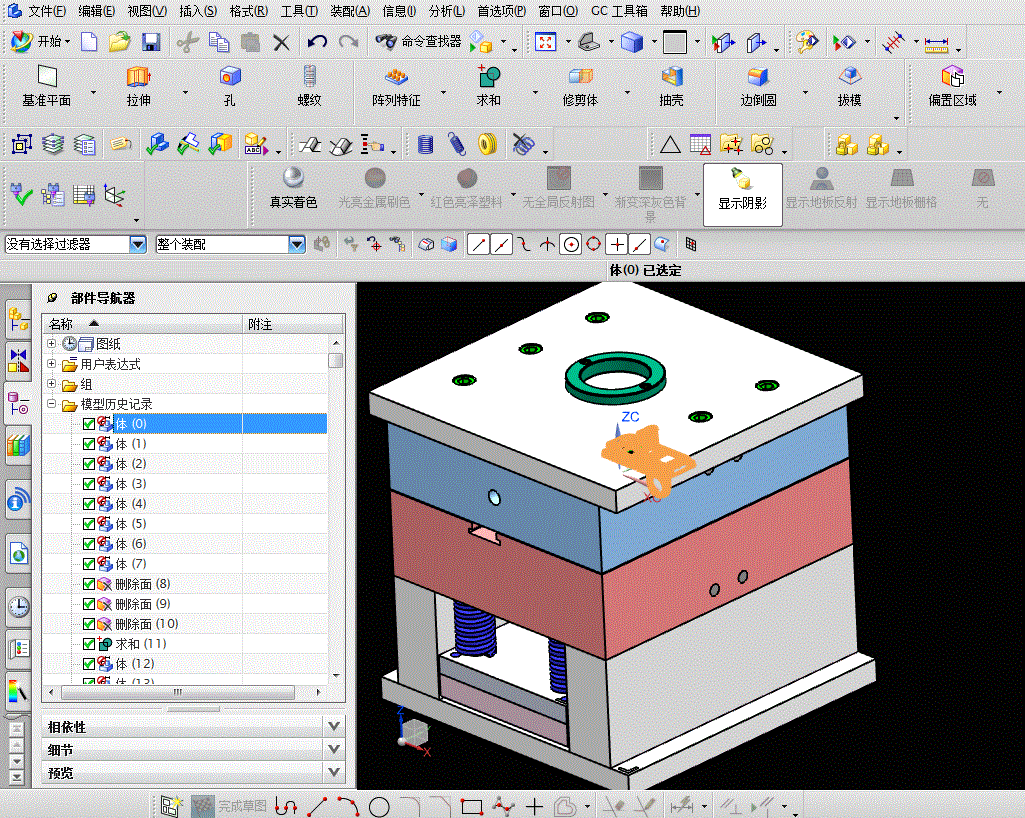Click the Undo arrow icon
1025x818 pixels.
tap(317, 42)
